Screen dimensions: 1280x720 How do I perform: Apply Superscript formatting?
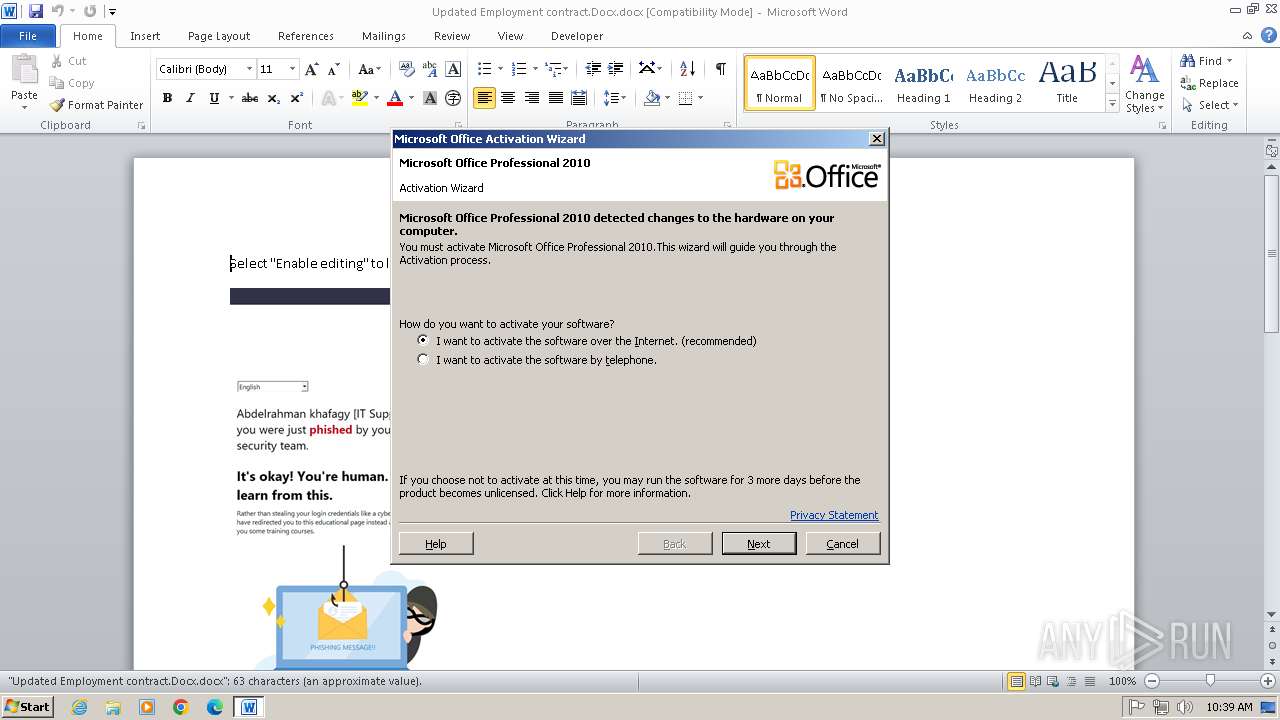point(297,98)
